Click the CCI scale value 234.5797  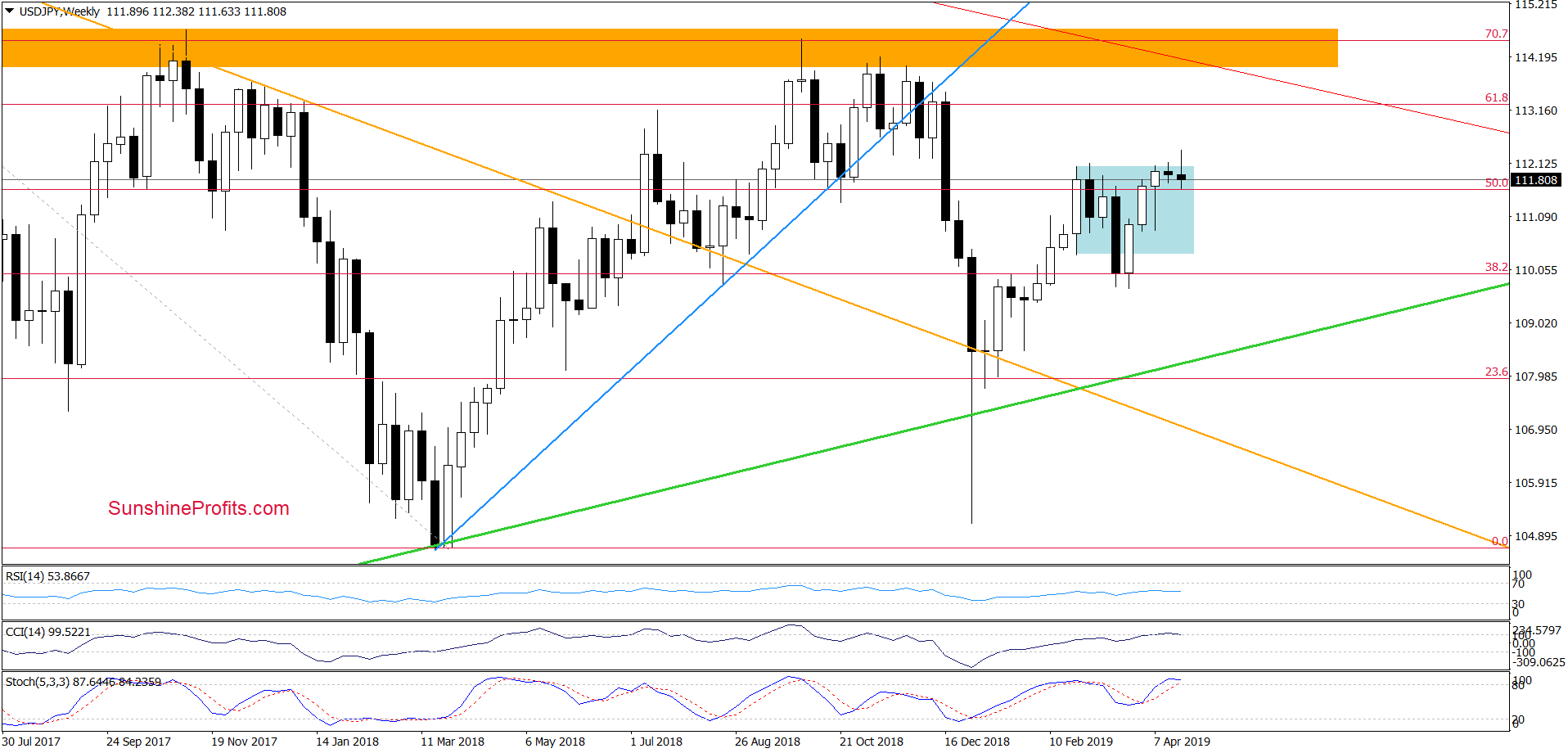click(1537, 630)
